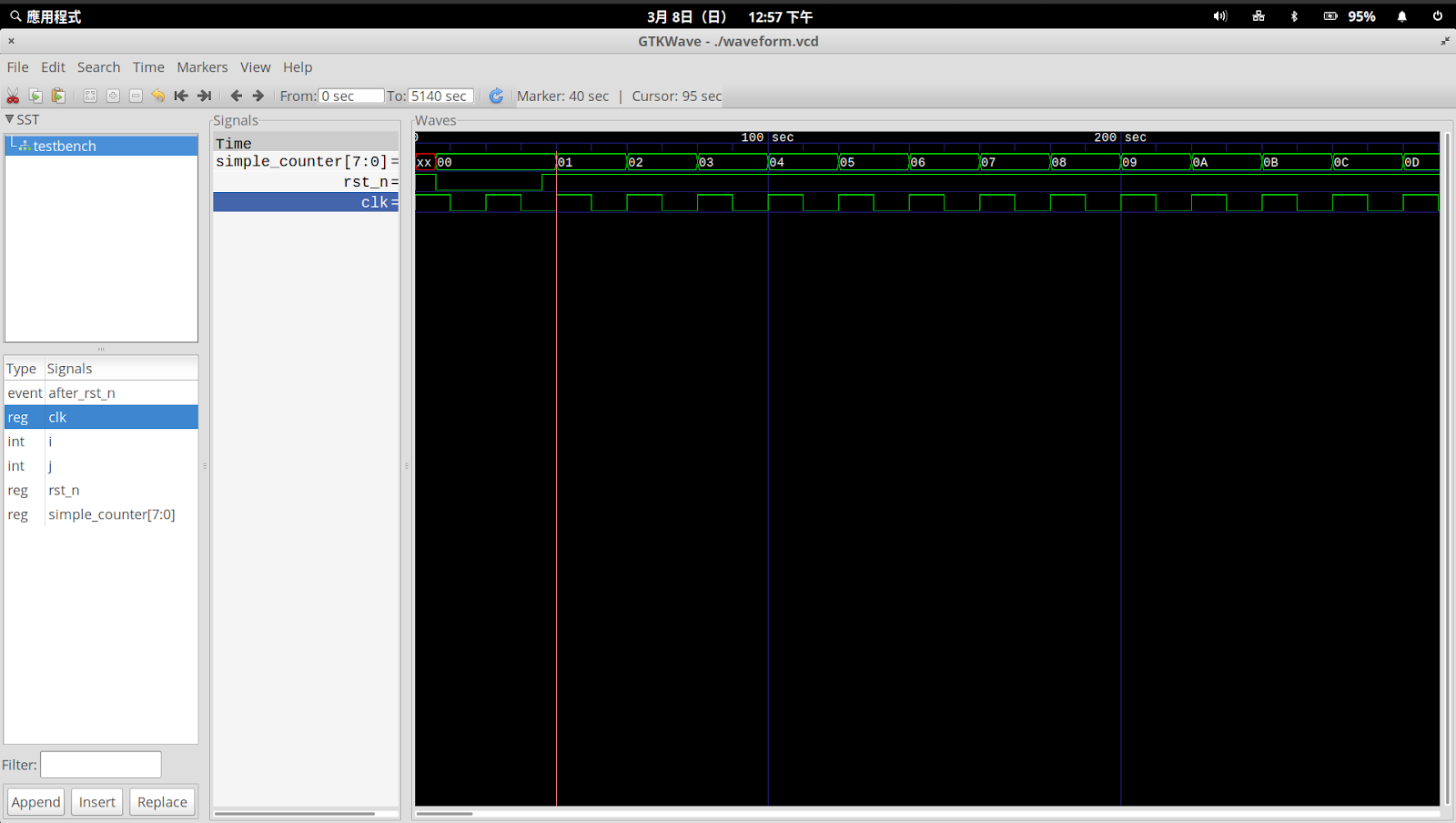Paste traces using the paste icon
This screenshot has width=1456, height=823.
pyautogui.click(x=58, y=96)
